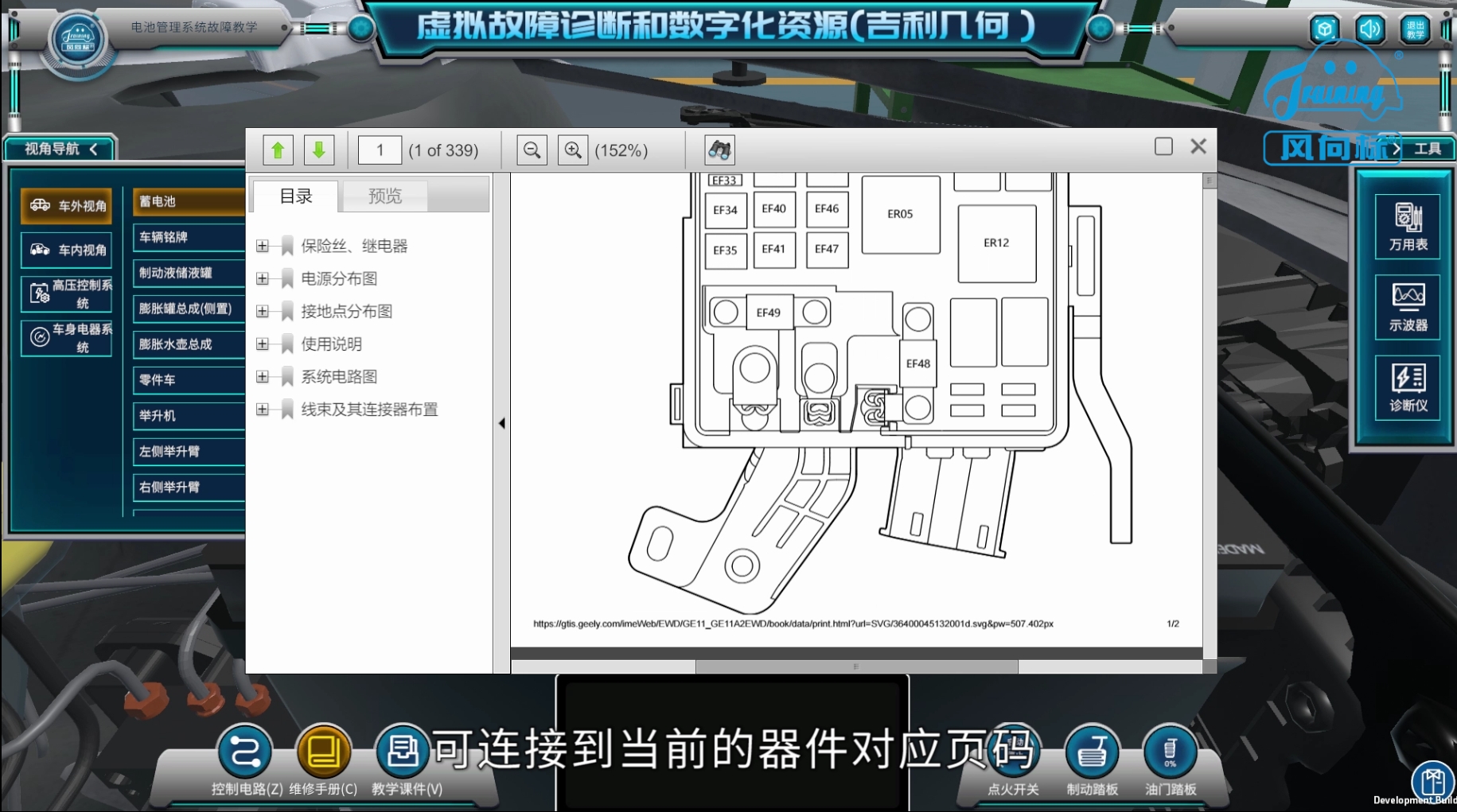
Task: Select 蓄电池 in the view list
Action: point(189,201)
